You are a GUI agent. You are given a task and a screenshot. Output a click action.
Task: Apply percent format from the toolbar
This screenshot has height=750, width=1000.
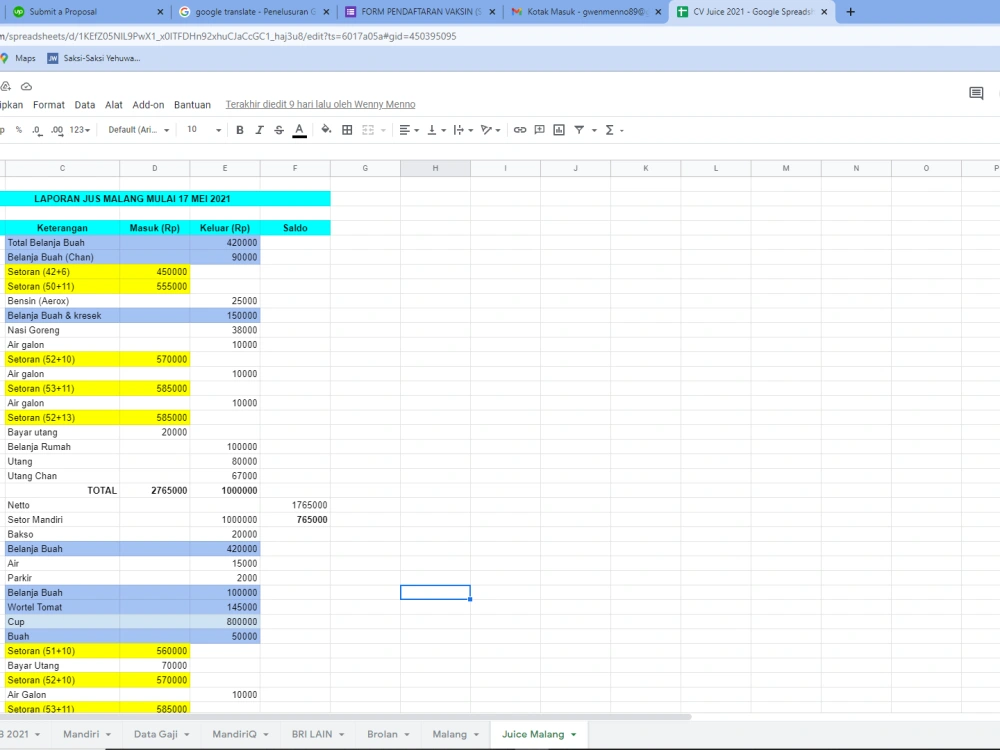pos(17,130)
